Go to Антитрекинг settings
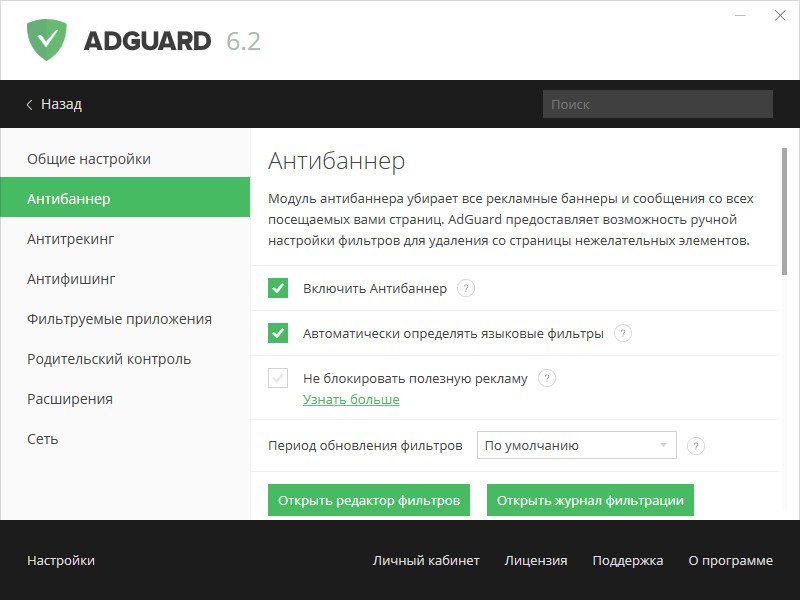 pyautogui.click(x=125, y=239)
